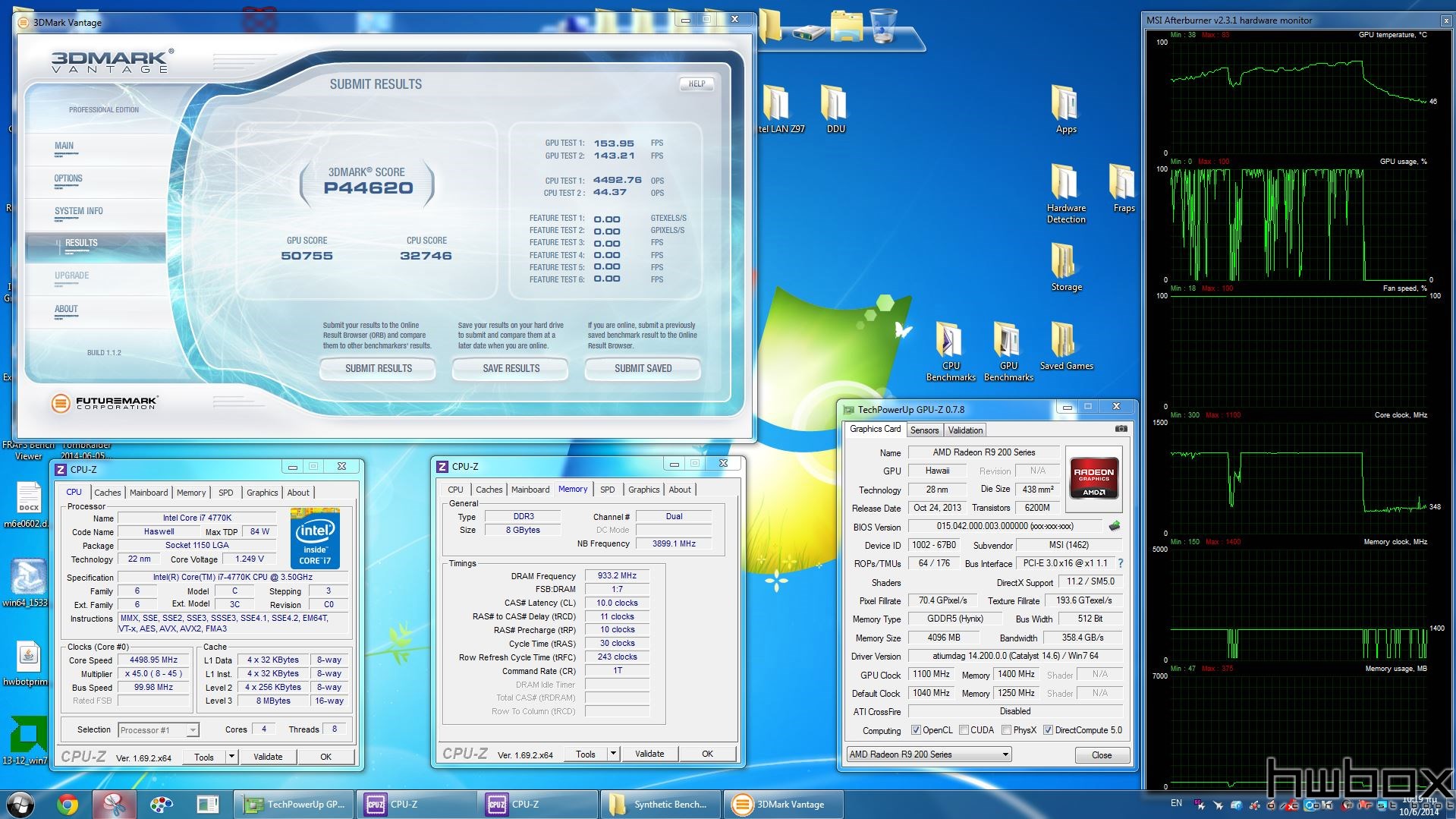Open the m6e0602 docx file icon
The image size is (1456, 819).
(x=27, y=504)
